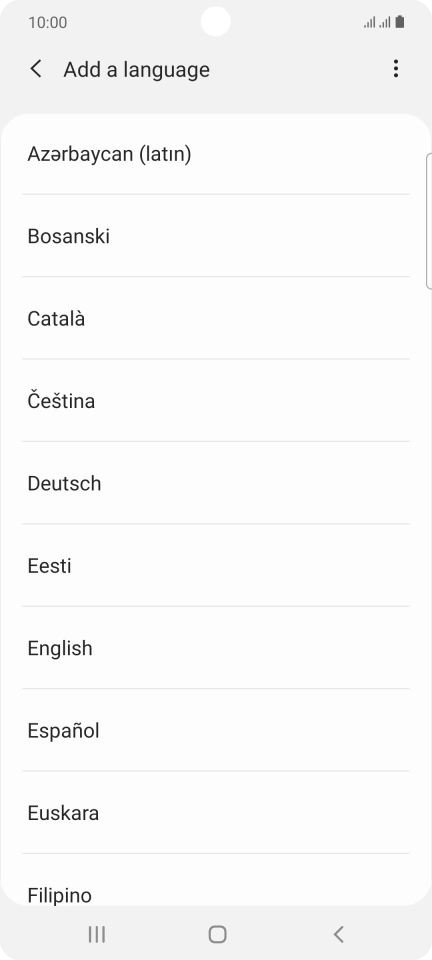
Task: Choose Čeština from the language list
Action: click(x=216, y=401)
